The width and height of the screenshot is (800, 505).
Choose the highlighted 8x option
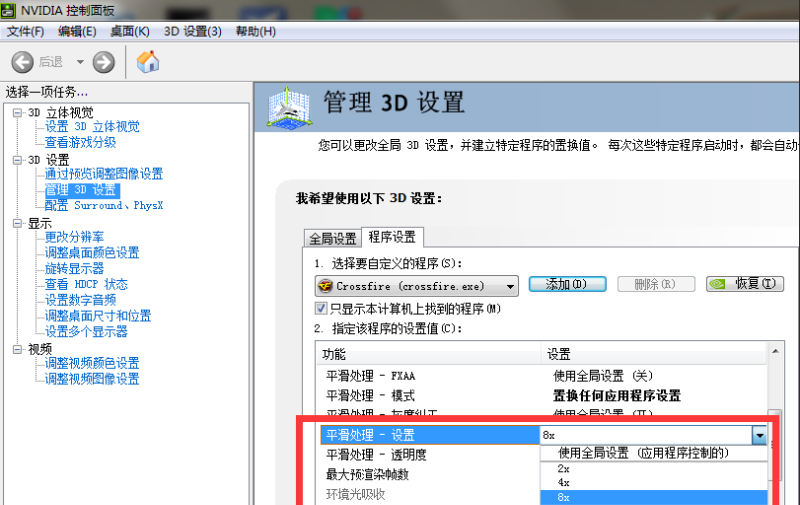654,497
